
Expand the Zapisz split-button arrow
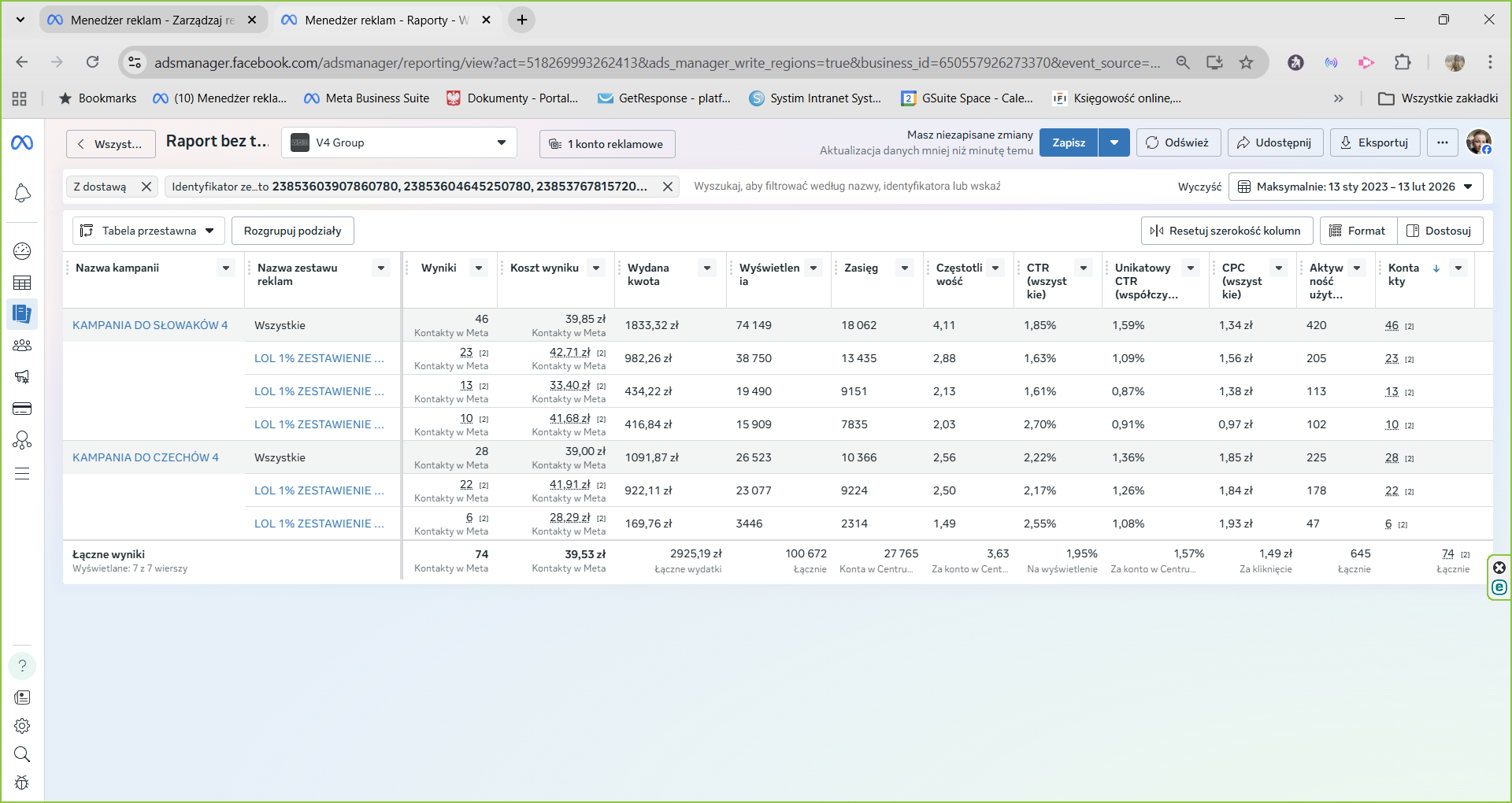pos(1114,142)
